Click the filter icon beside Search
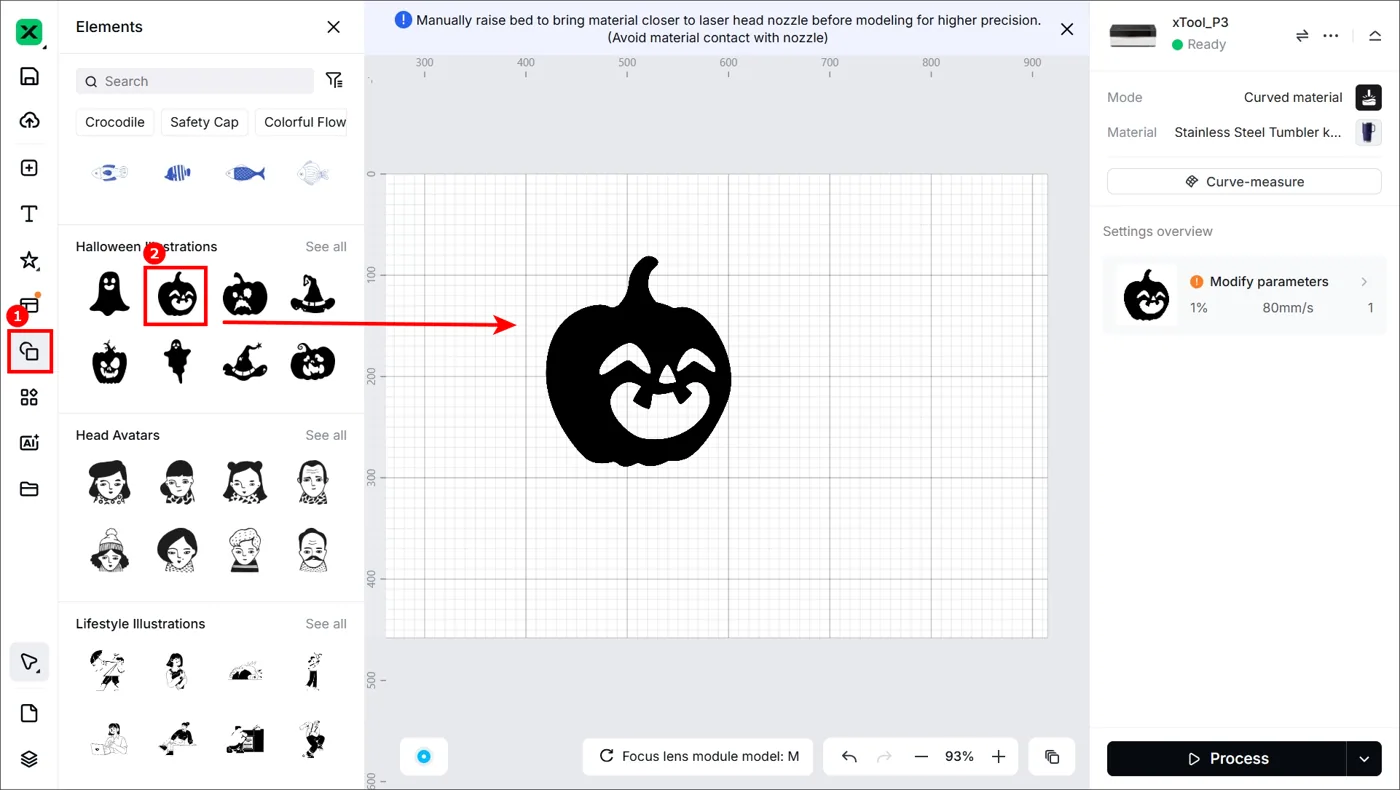This screenshot has width=1400, height=790. (x=334, y=80)
